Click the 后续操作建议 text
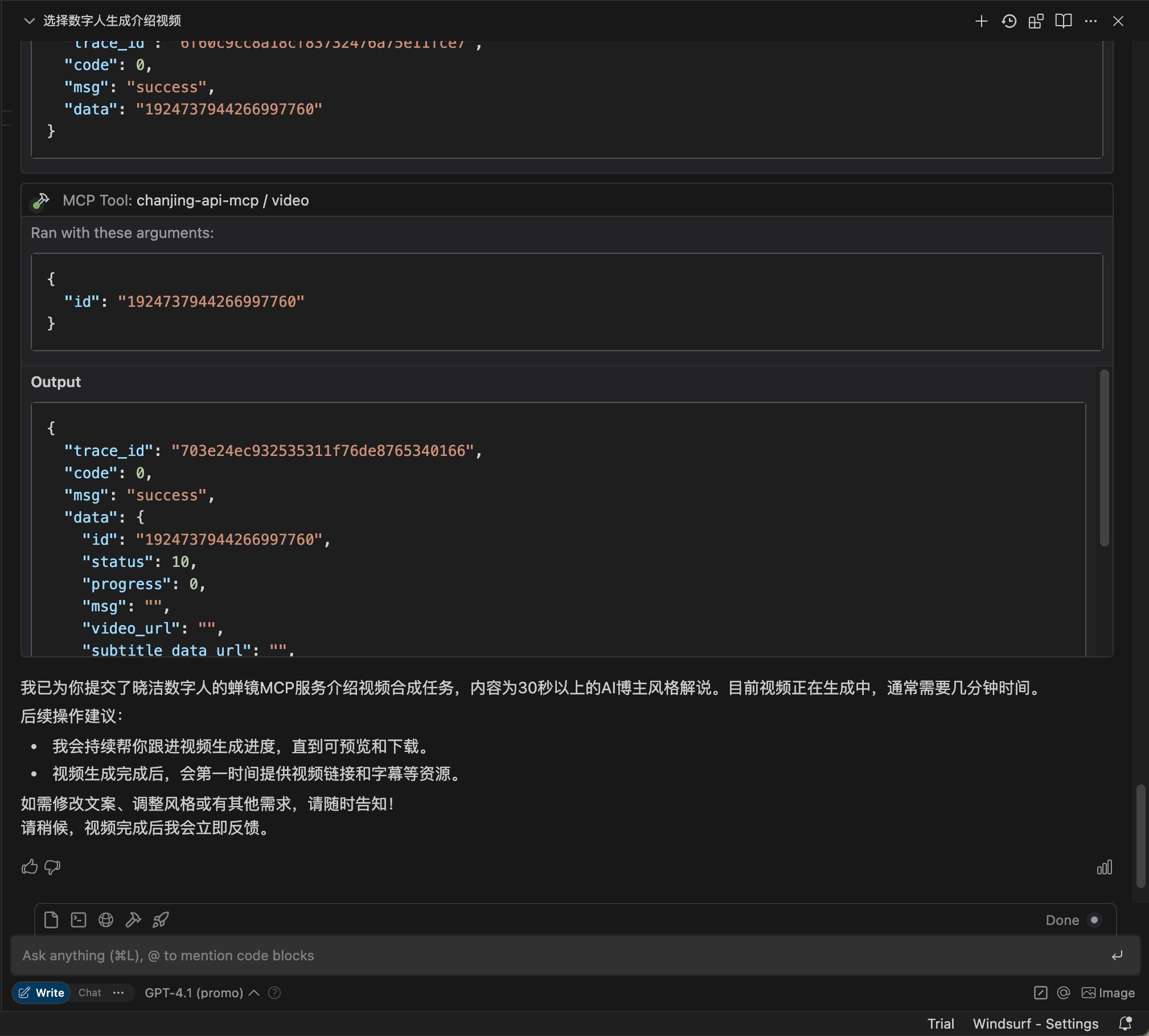 pyautogui.click(x=72, y=716)
